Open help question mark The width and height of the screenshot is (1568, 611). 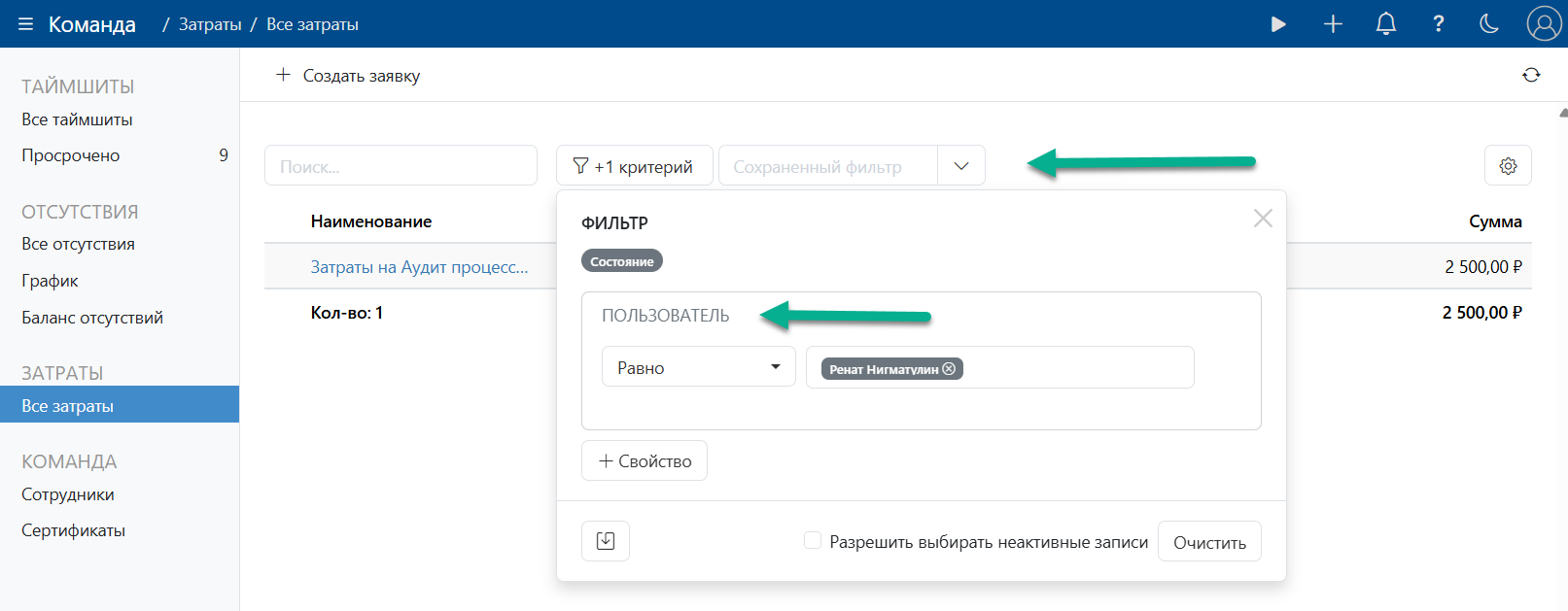click(x=1439, y=24)
